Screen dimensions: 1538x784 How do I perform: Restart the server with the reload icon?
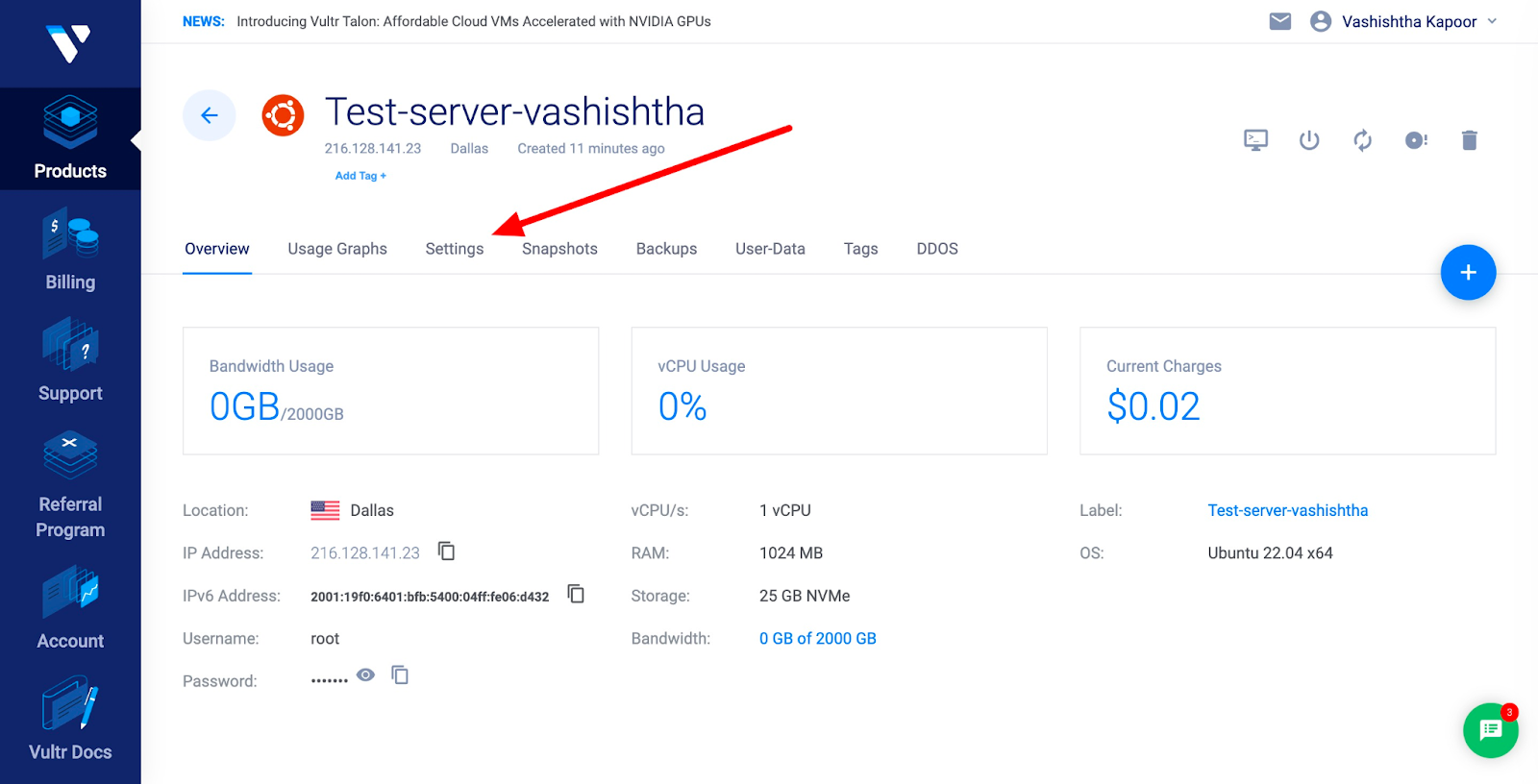click(1363, 140)
